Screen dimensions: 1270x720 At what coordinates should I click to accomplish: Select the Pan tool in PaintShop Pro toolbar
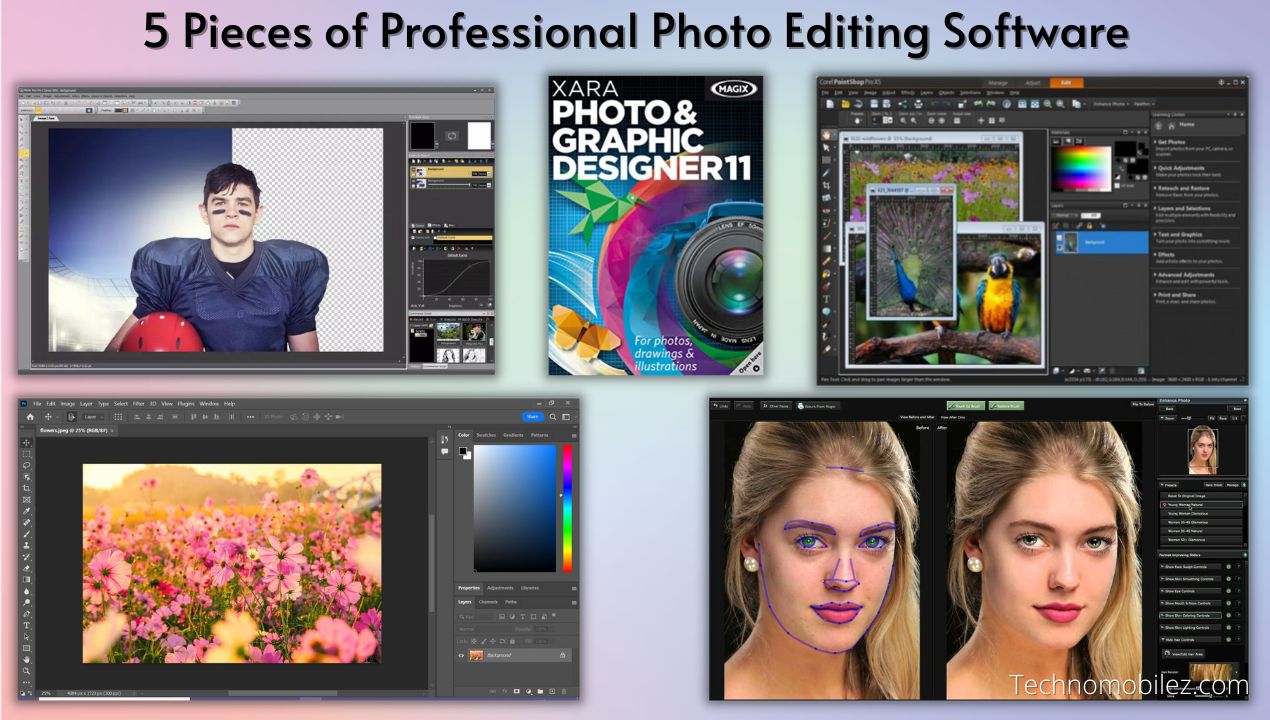pos(826,134)
